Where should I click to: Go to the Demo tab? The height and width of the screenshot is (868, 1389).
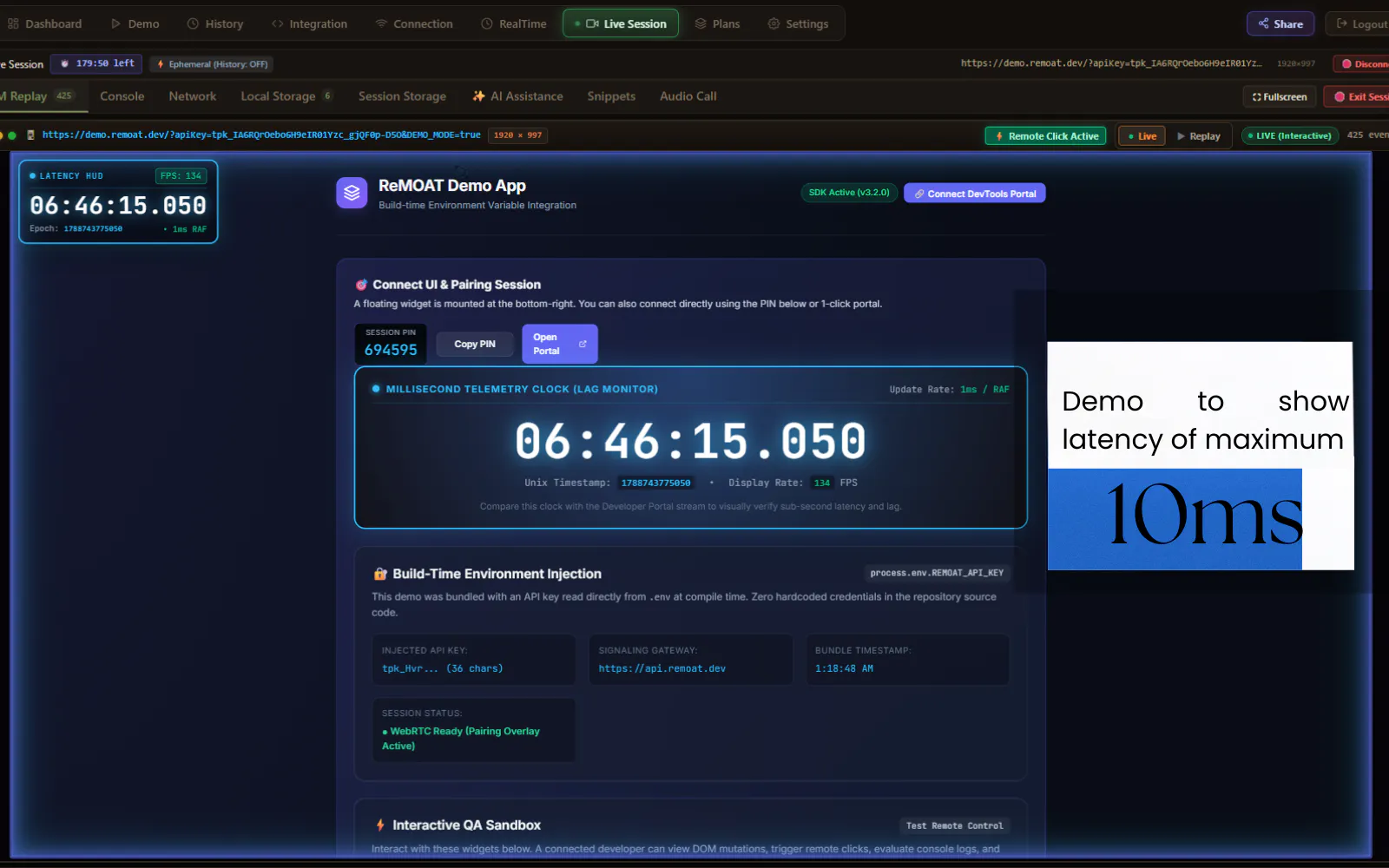[135, 23]
